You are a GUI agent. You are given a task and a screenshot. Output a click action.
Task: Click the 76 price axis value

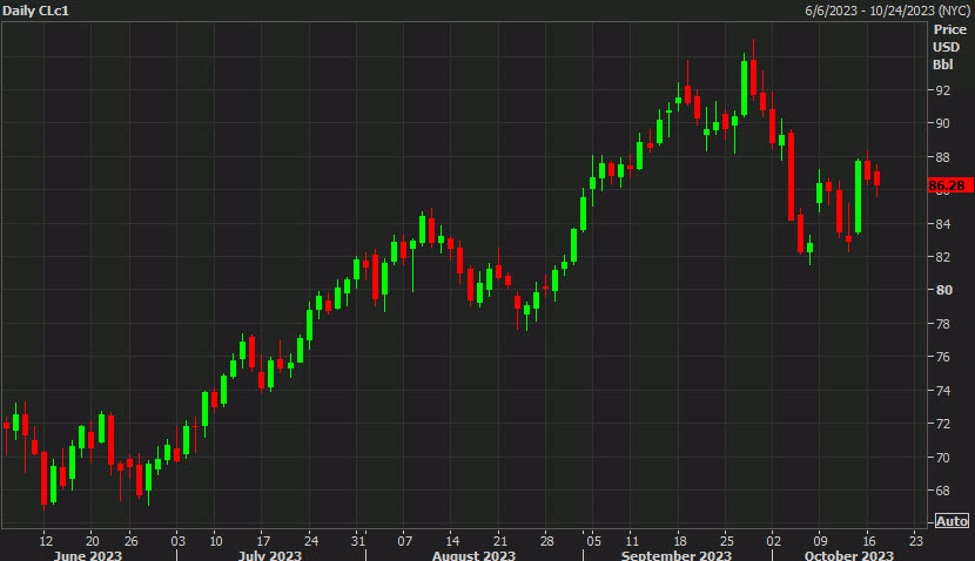(943, 357)
